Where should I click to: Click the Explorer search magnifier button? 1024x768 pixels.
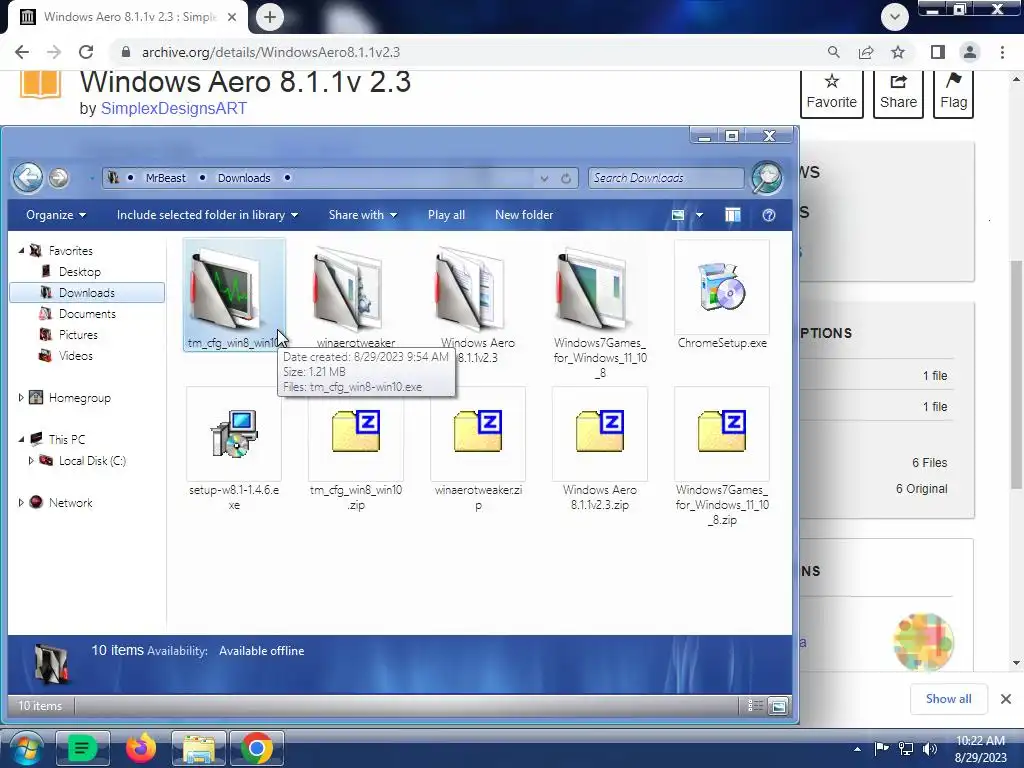pyautogui.click(x=767, y=178)
